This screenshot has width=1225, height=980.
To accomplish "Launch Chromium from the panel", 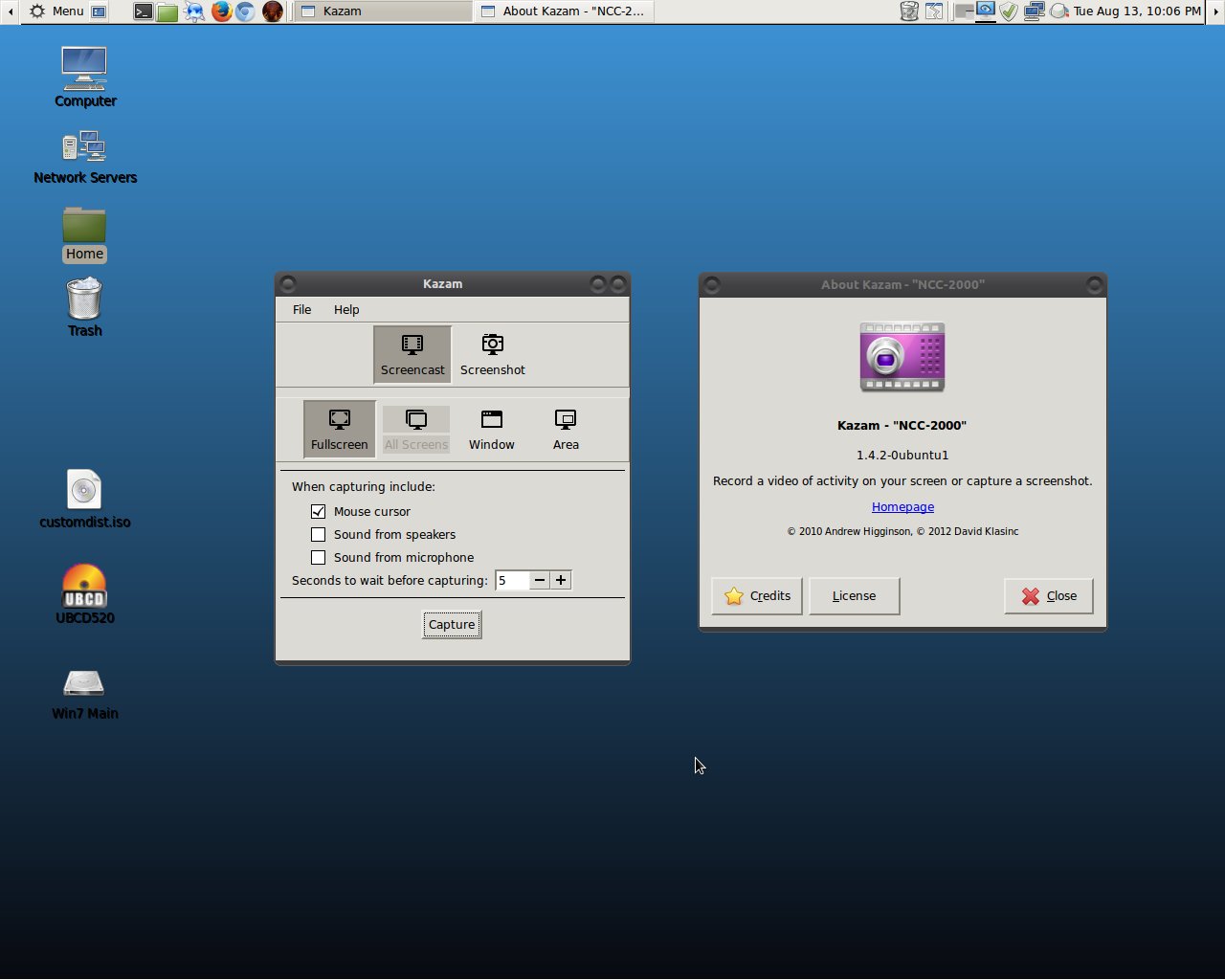I will 247,11.
